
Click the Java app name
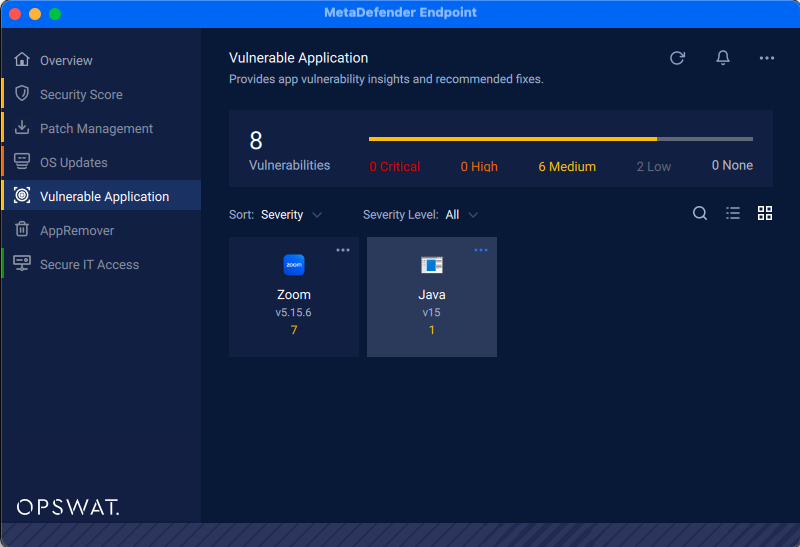click(432, 294)
